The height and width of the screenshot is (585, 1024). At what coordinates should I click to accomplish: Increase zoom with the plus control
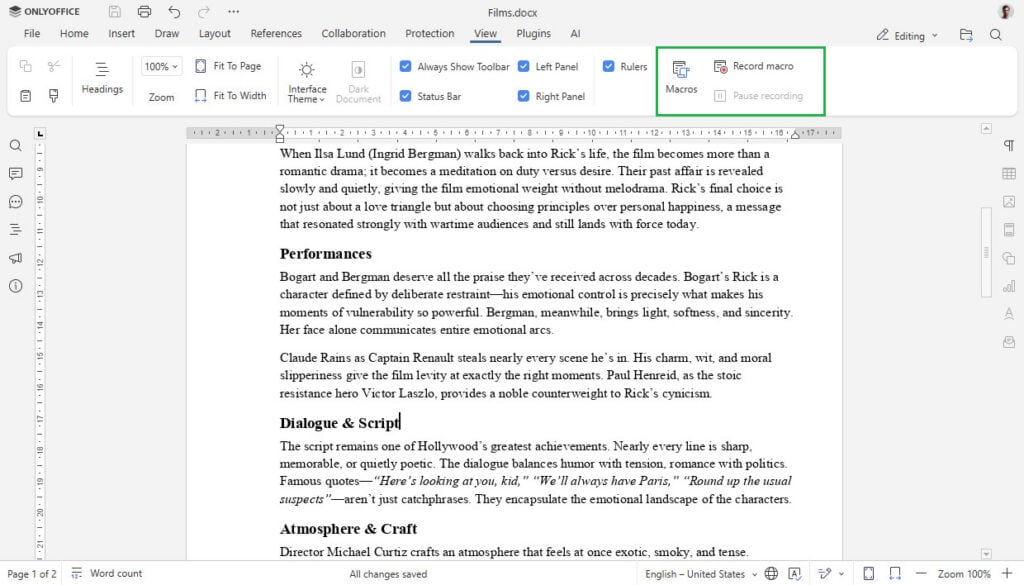tap(1008, 573)
